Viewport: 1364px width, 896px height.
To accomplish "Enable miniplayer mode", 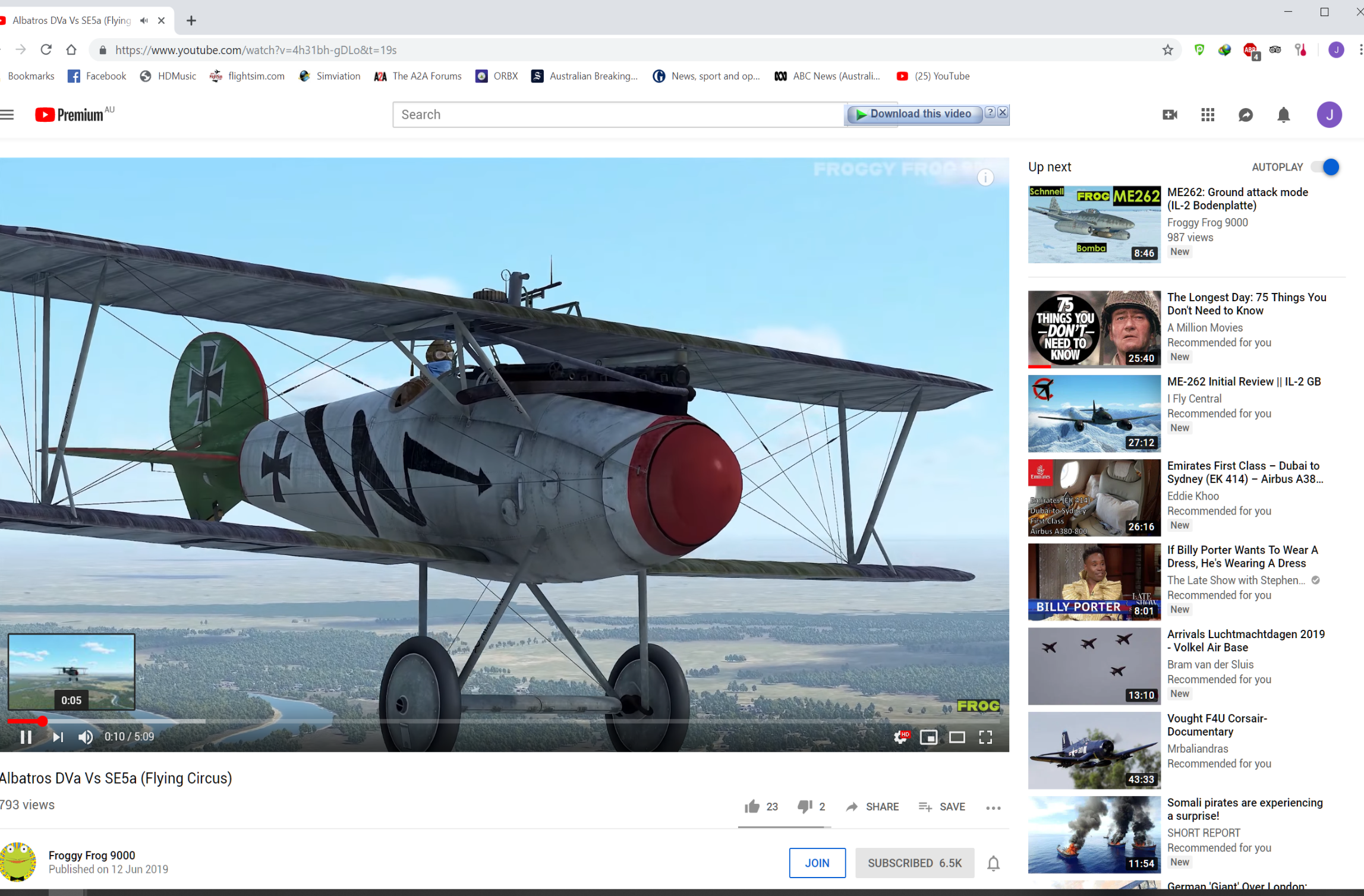I will (928, 737).
